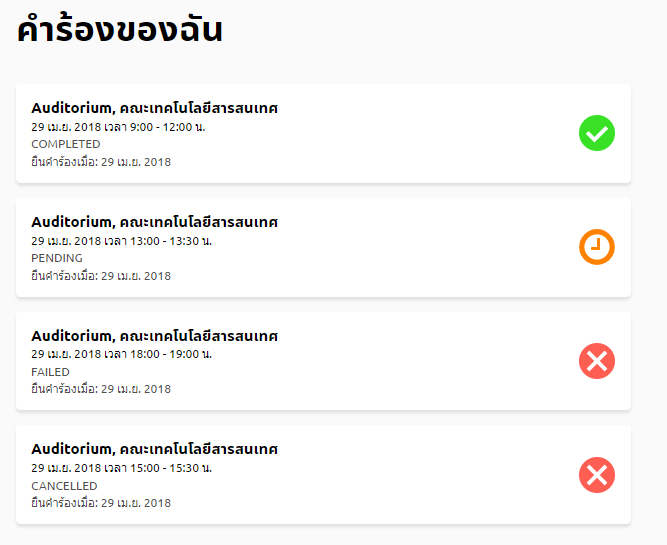The width and height of the screenshot is (667, 545).
Task: Click submission date line of cancelled request
Action: coord(101,503)
